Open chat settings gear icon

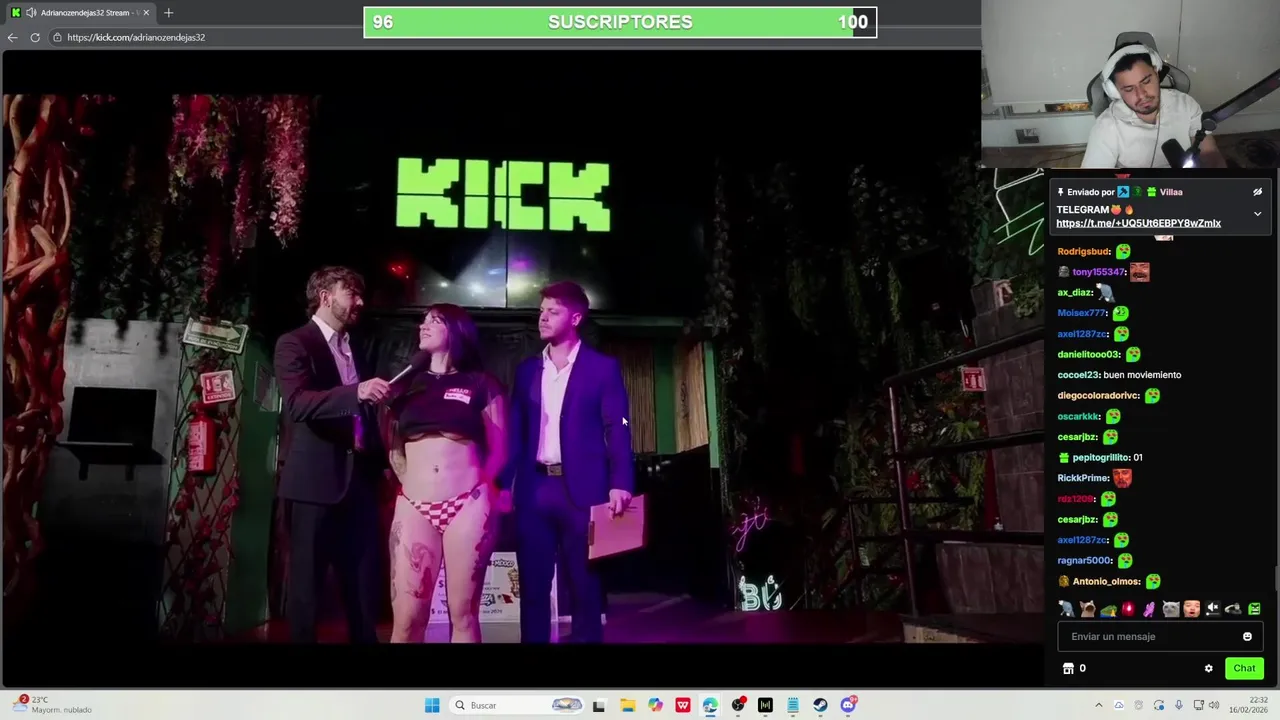coord(1208,668)
